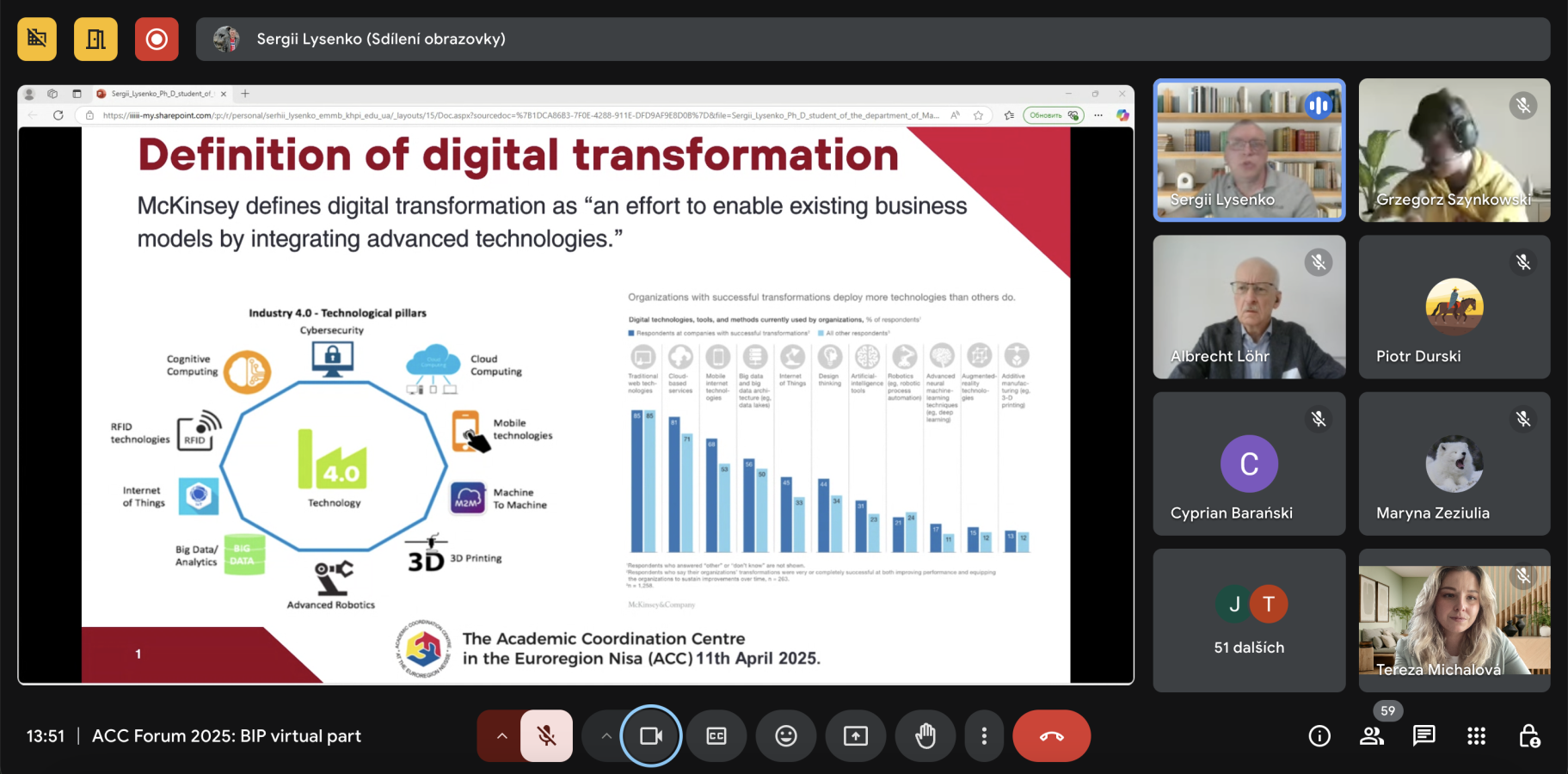The image size is (1568, 774).
Task: Turn on closed captions
Action: 716,736
